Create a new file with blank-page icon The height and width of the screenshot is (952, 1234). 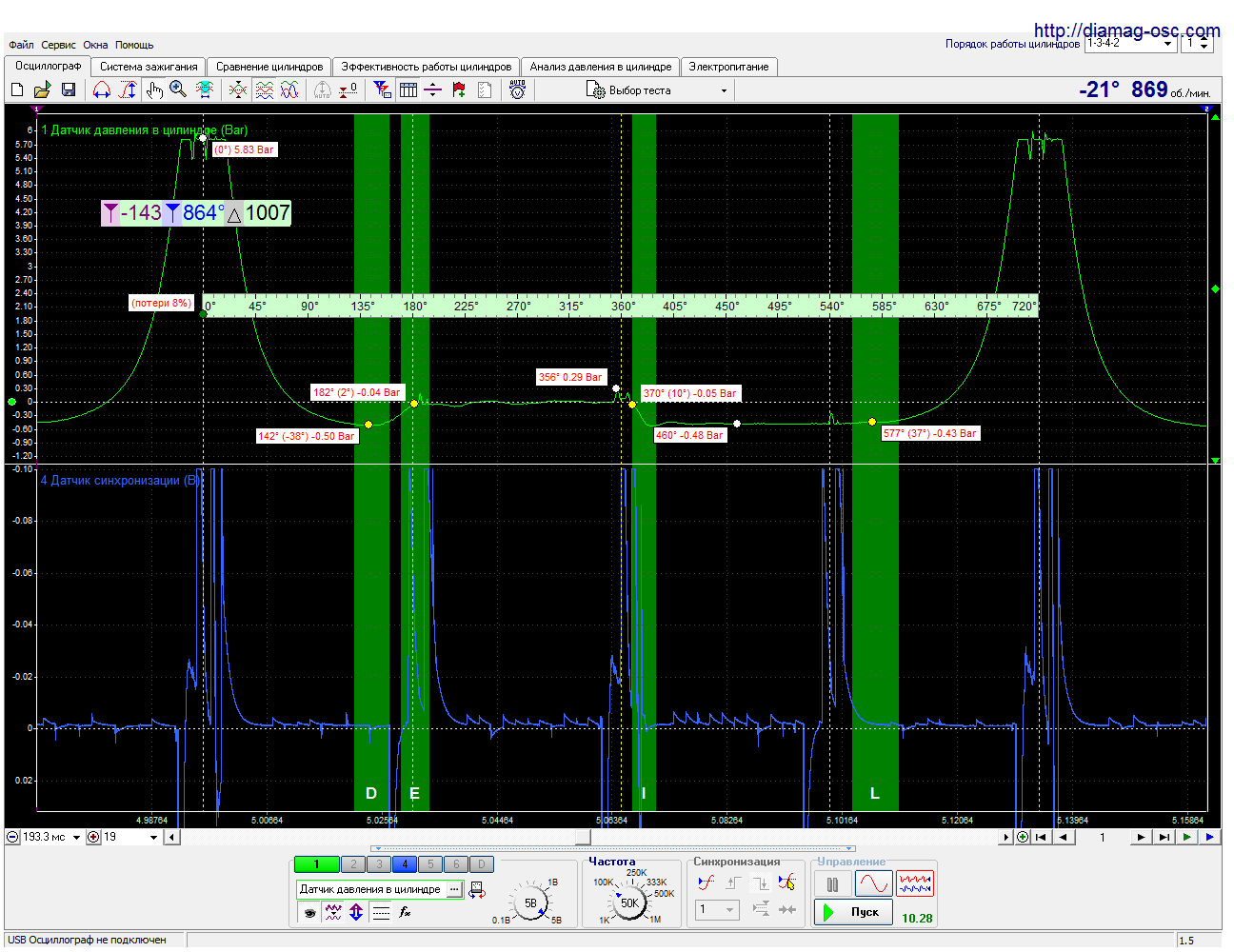coord(16,89)
